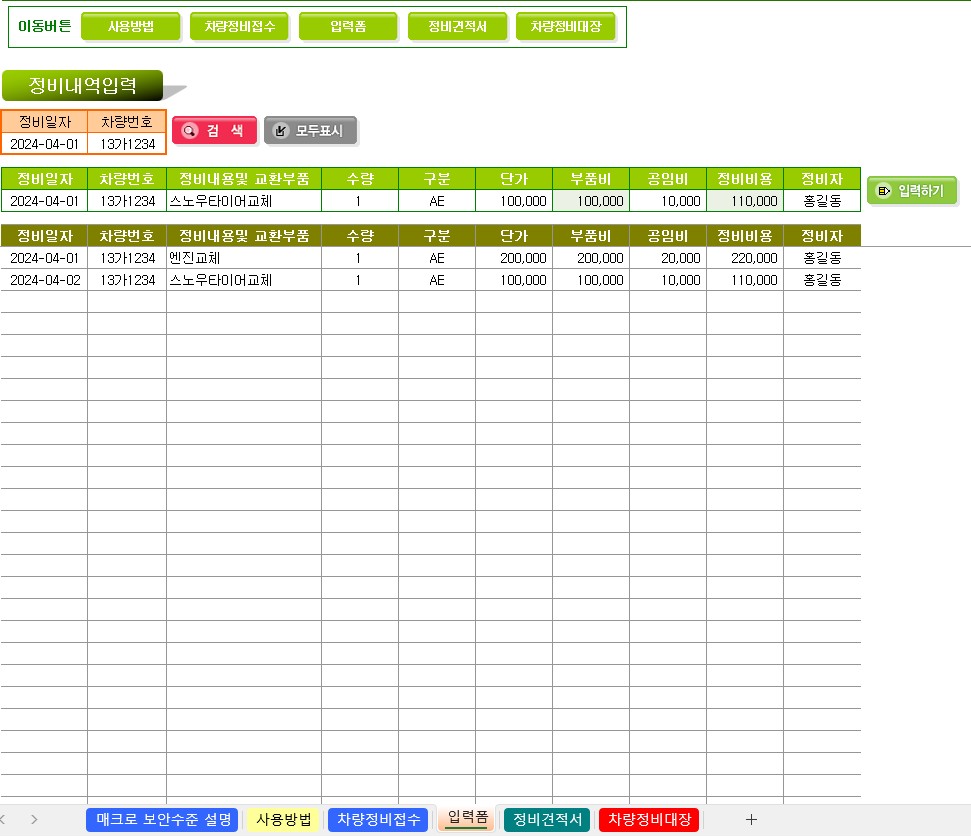The height and width of the screenshot is (837, 971).
Task: Select input row 부품비 100,000 cell
Action: click(x=591, y=201)
